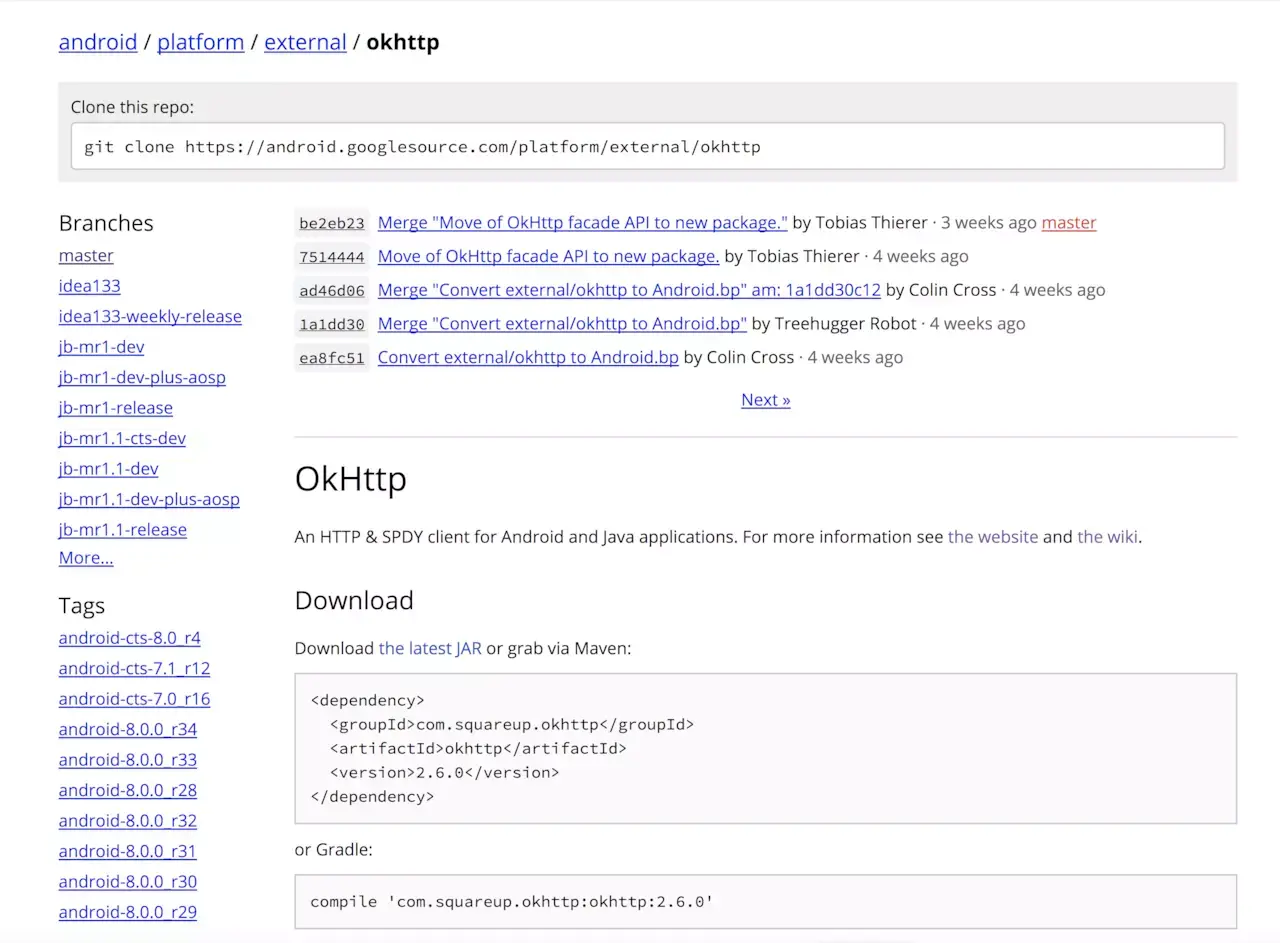Click the Branches heading

click(106, 223)
